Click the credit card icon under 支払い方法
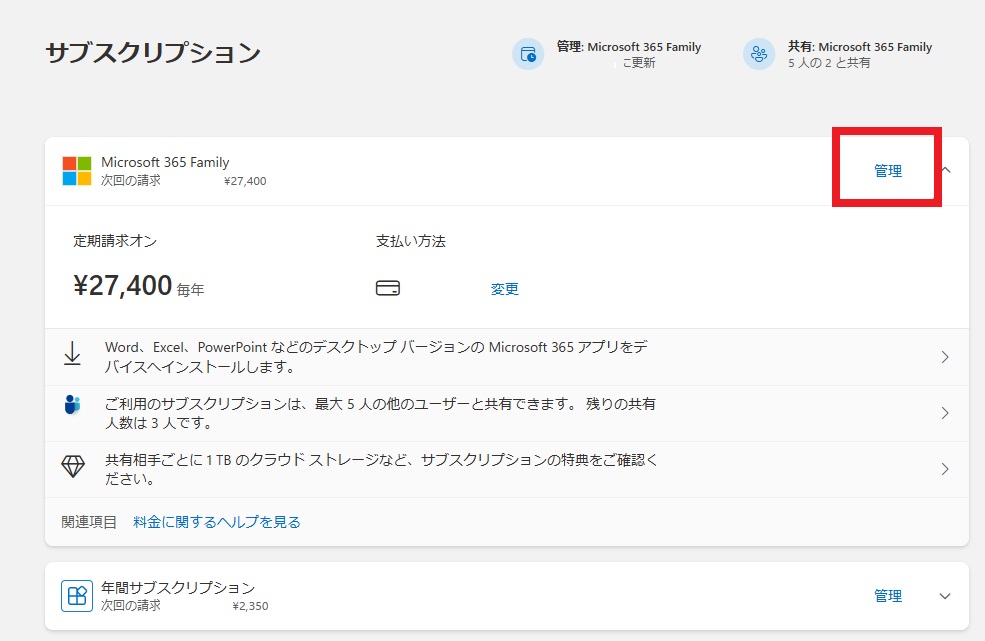This screenshot has width=985, height=641. coord(388,289)
